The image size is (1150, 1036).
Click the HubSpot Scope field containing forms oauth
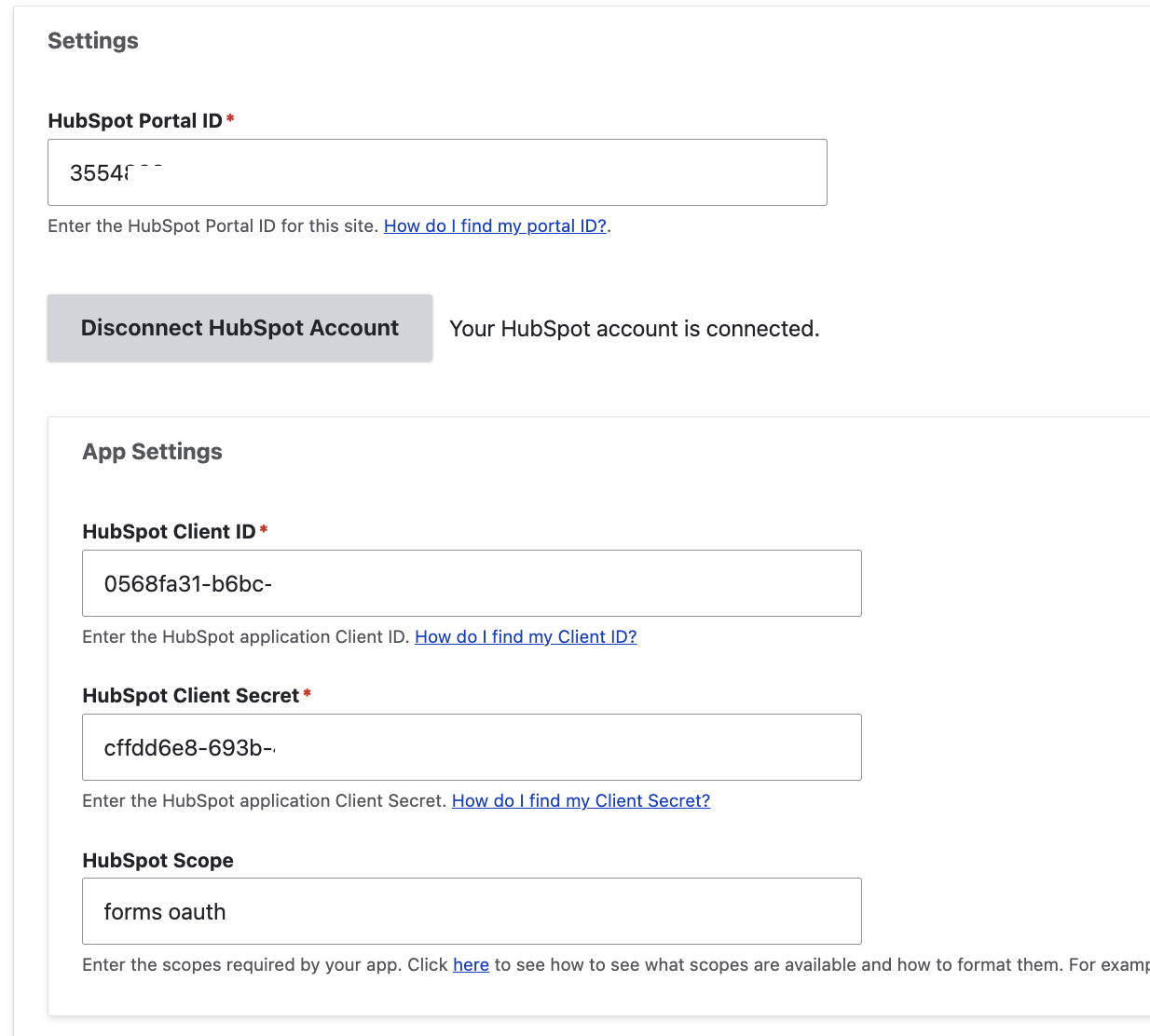point(472,911)
